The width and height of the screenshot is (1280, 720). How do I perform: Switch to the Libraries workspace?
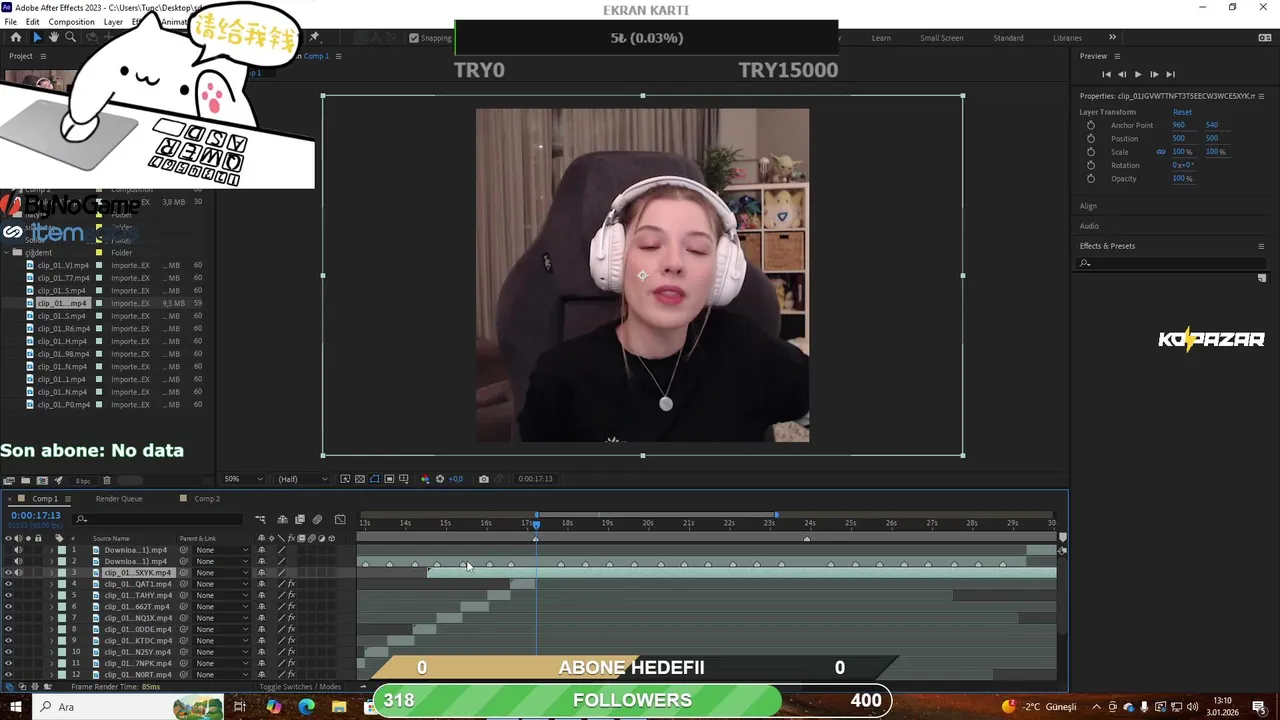coord(1067,38)
